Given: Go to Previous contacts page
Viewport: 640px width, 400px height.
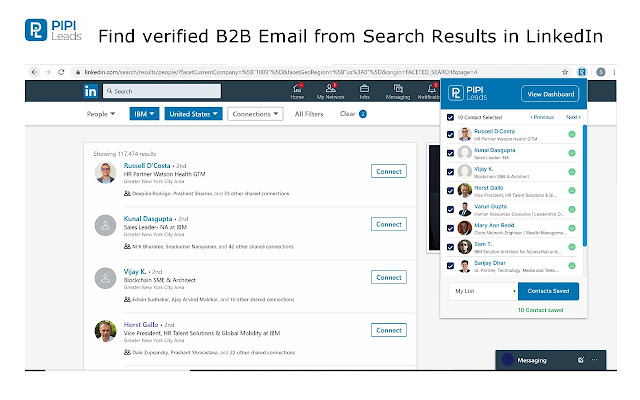Looking at the screenshot, I should pyautogui.click(x=542, y=117).
